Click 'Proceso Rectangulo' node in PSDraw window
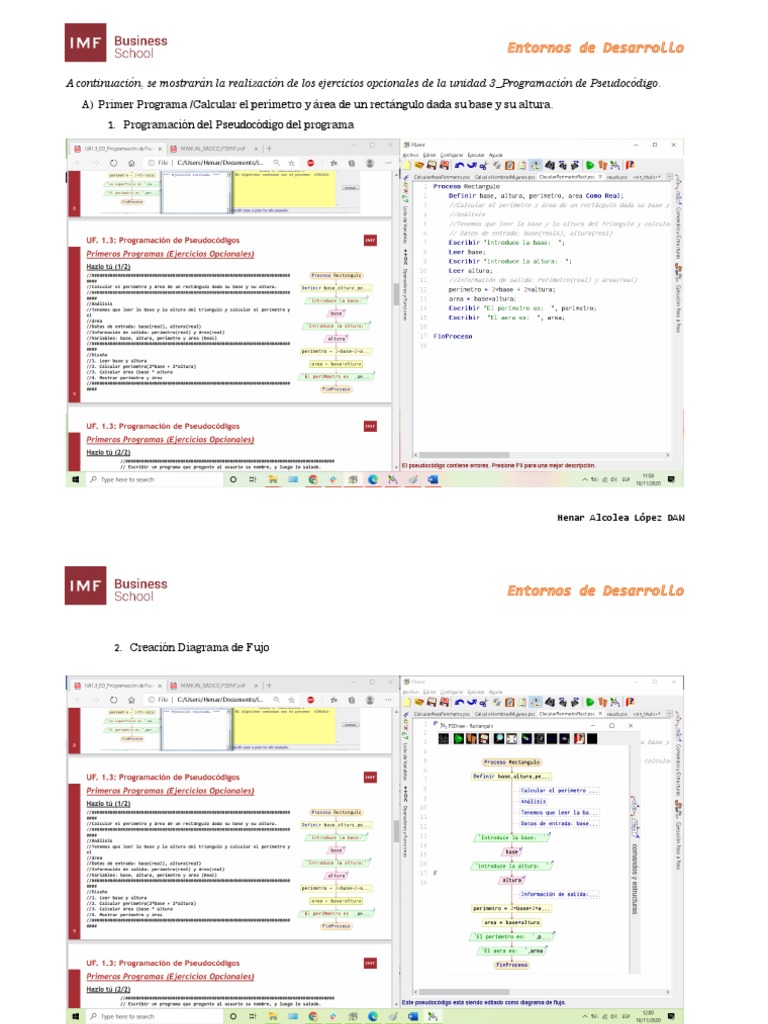768x1024 pixels. 512,762
